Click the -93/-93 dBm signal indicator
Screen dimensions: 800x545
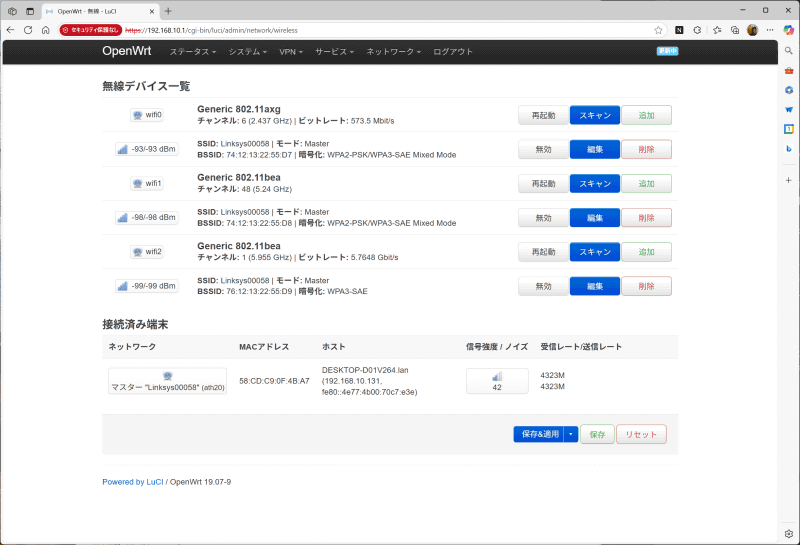coord(147,149)
